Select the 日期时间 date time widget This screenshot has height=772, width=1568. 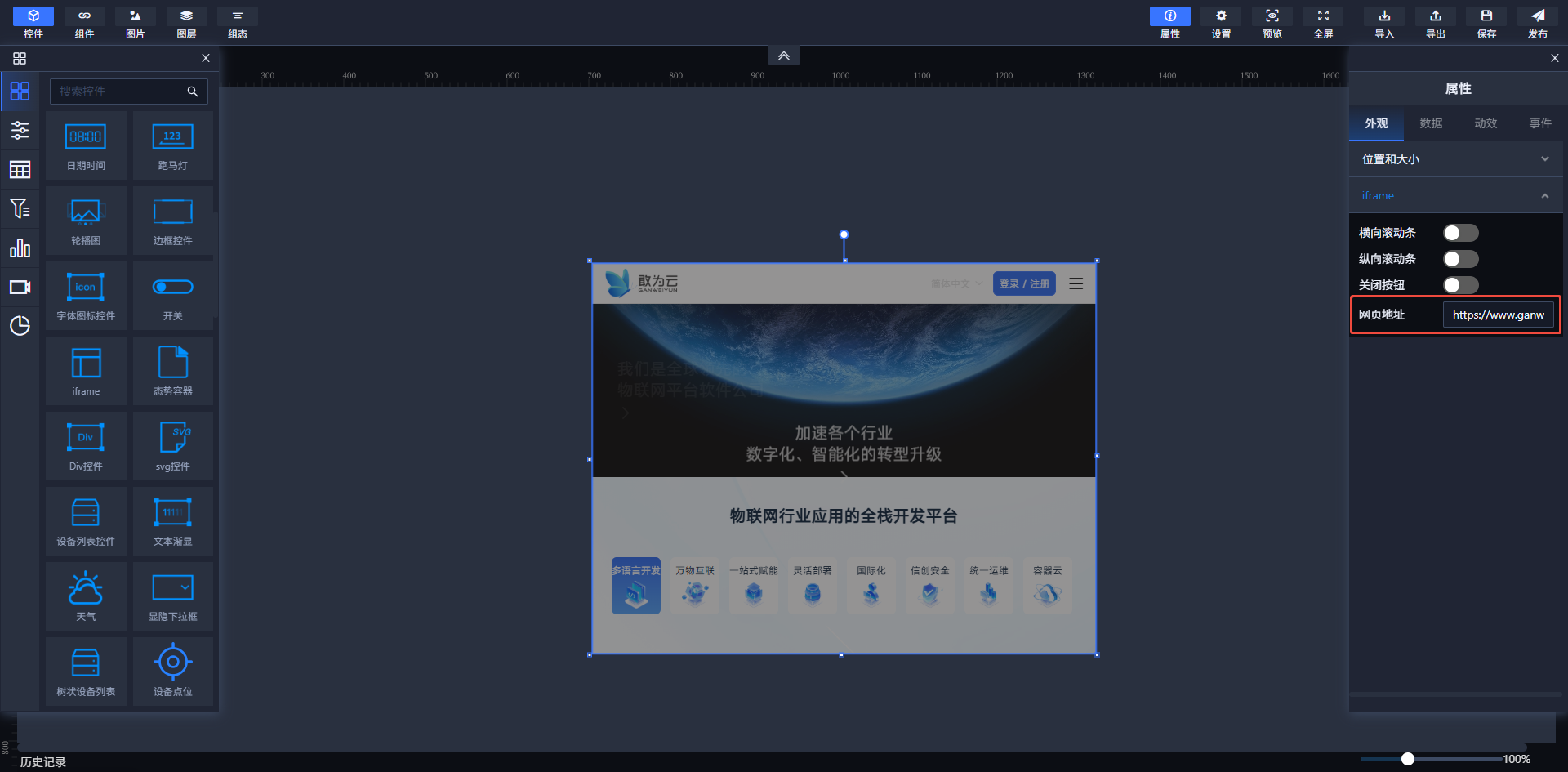click(86, 145)
